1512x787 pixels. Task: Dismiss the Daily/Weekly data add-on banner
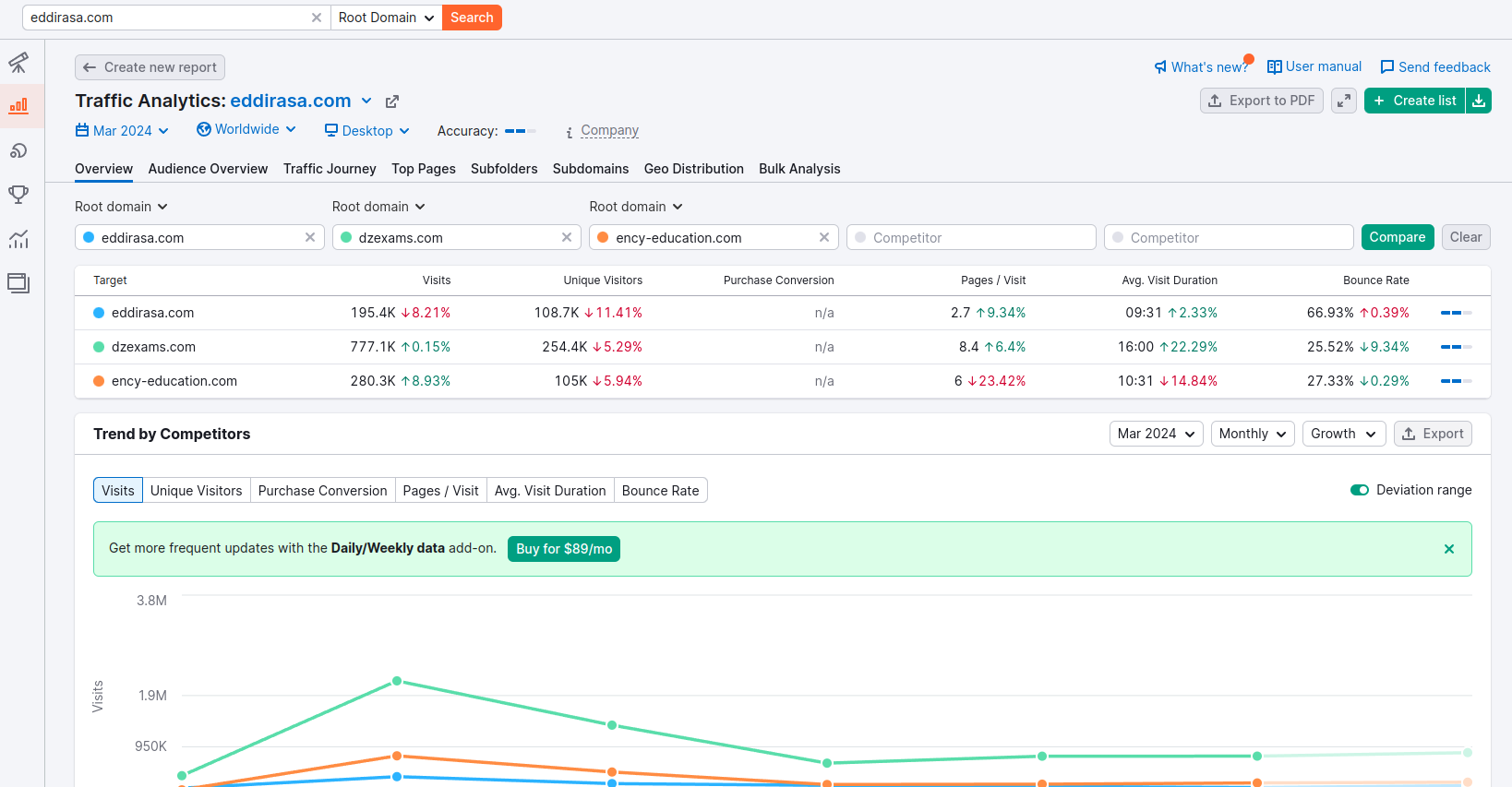click(1449, 549)
